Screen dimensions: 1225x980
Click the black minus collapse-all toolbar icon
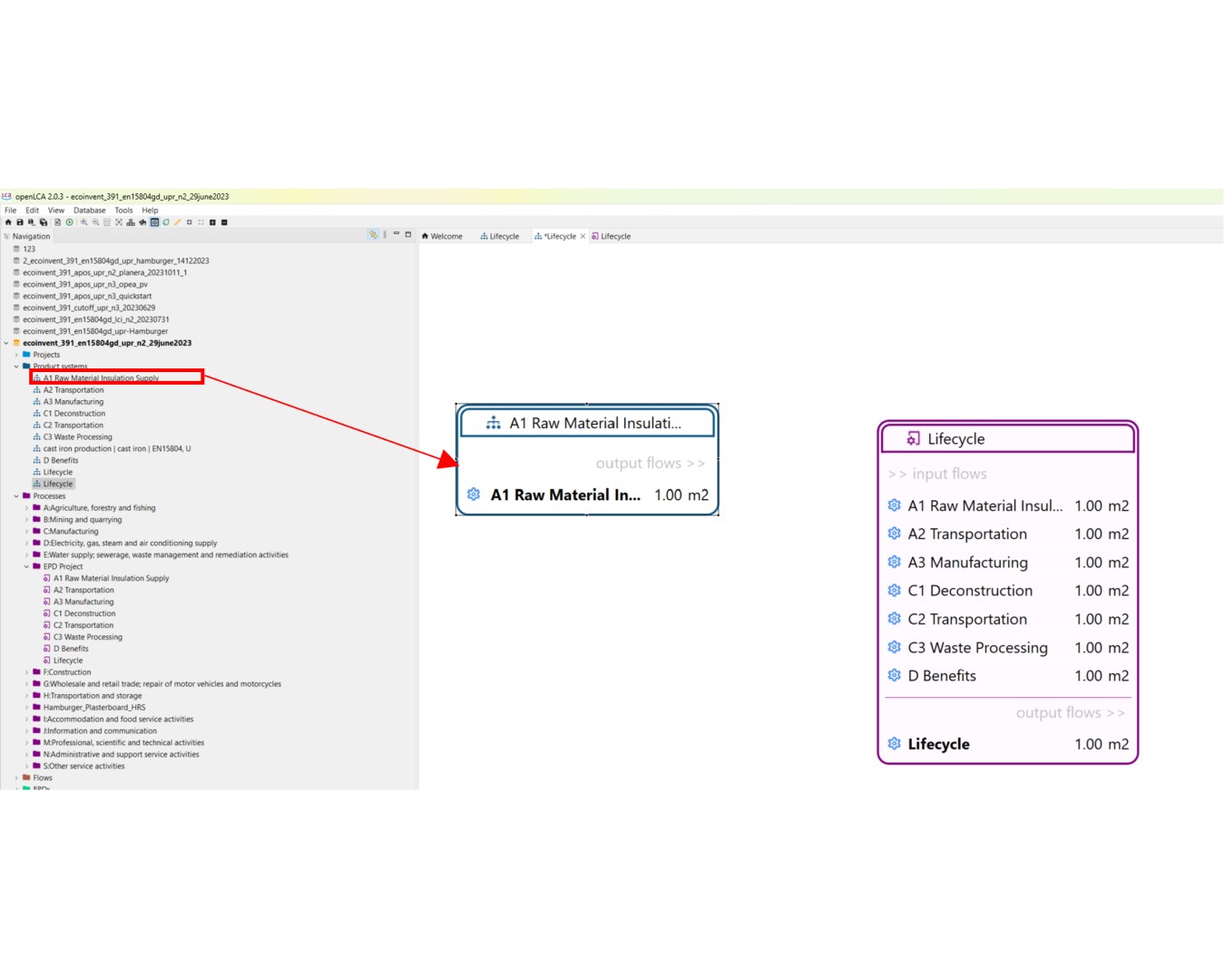point(224,222)
